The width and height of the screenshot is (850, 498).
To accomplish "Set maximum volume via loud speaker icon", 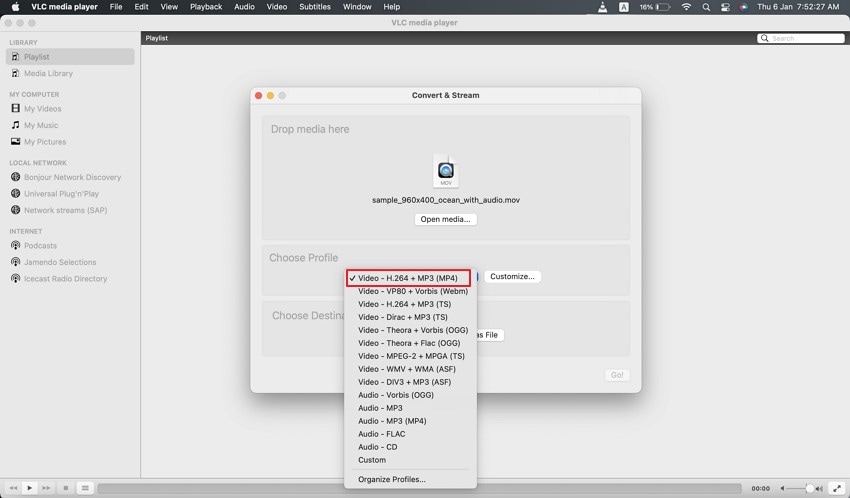I will pyautogui.click(x=819, y=488).
